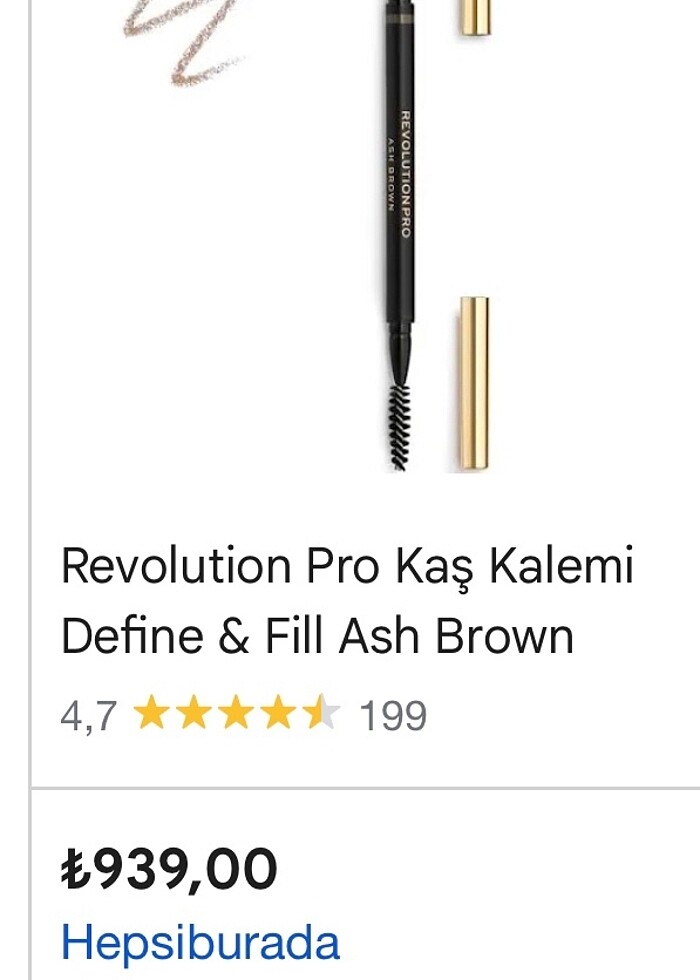This screenshot has width=700, height=980.
Task: Click the Define & Fill Ash Brown line
Action: [318, 636]
